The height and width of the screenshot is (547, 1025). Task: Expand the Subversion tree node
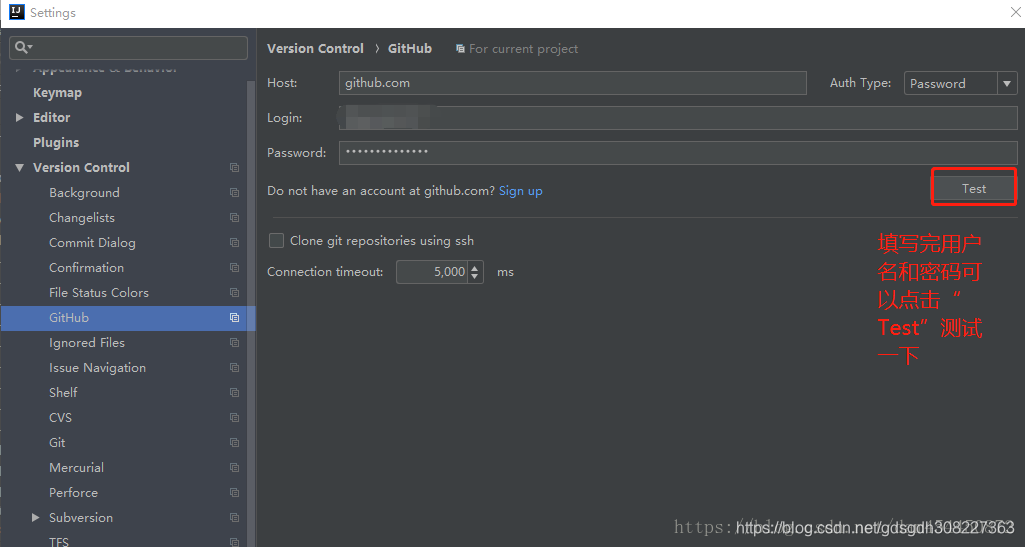point(35,518)
